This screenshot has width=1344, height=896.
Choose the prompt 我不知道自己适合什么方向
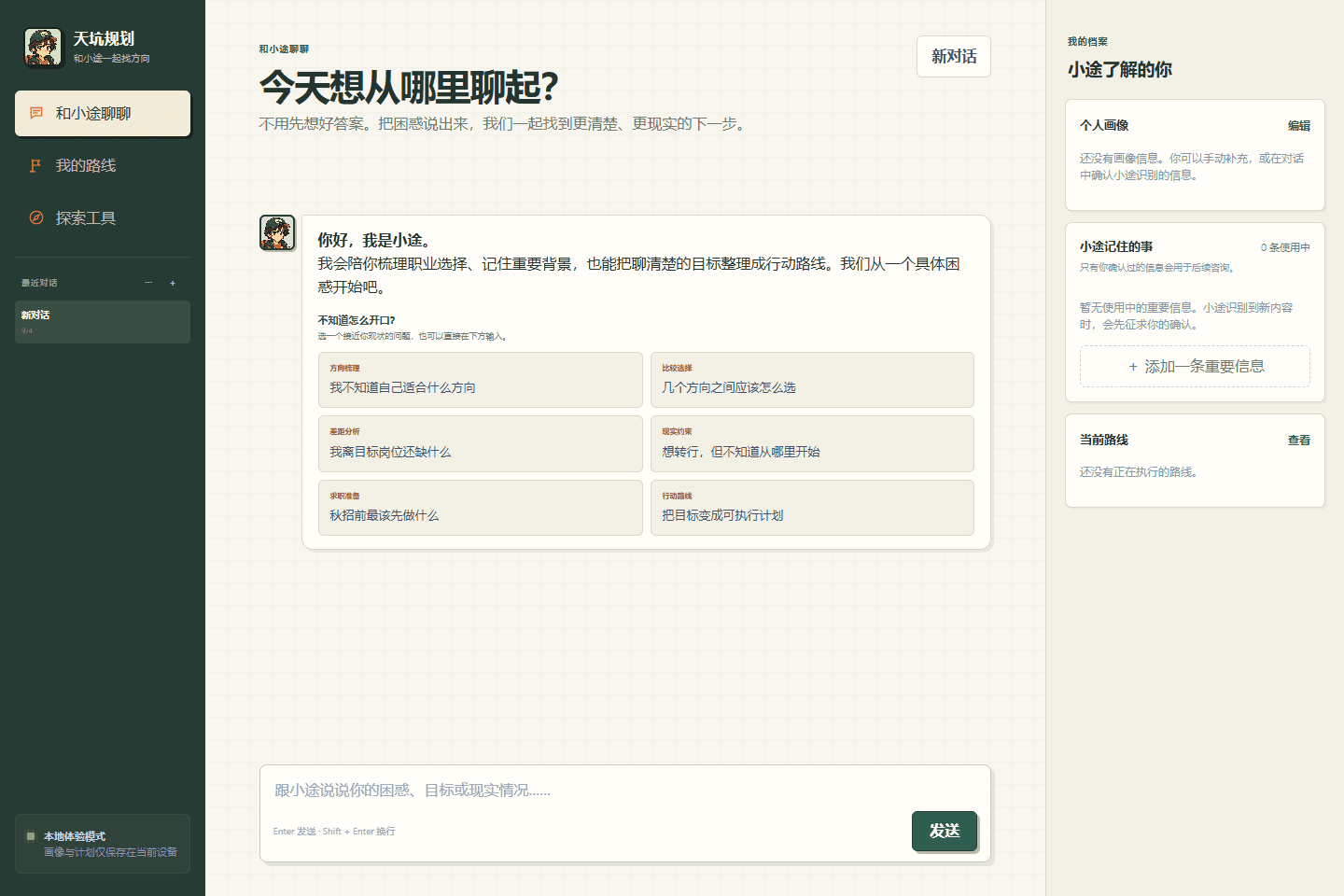[x=481, y=380]
